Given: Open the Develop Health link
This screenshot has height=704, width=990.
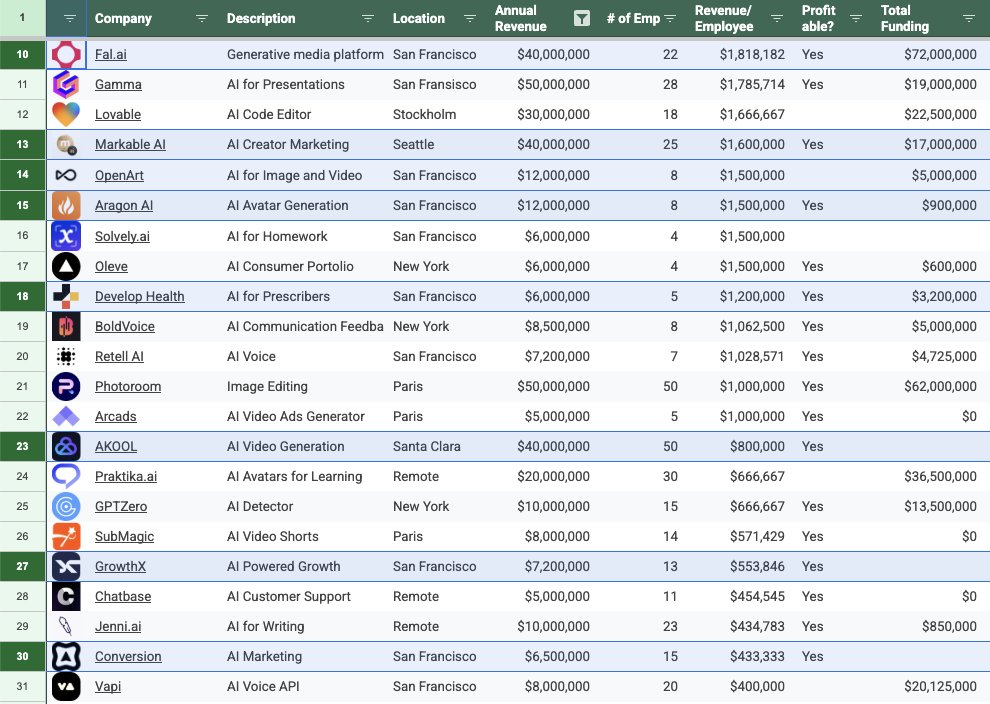Looking at the screenshot, I should click(x=140, y=296).
